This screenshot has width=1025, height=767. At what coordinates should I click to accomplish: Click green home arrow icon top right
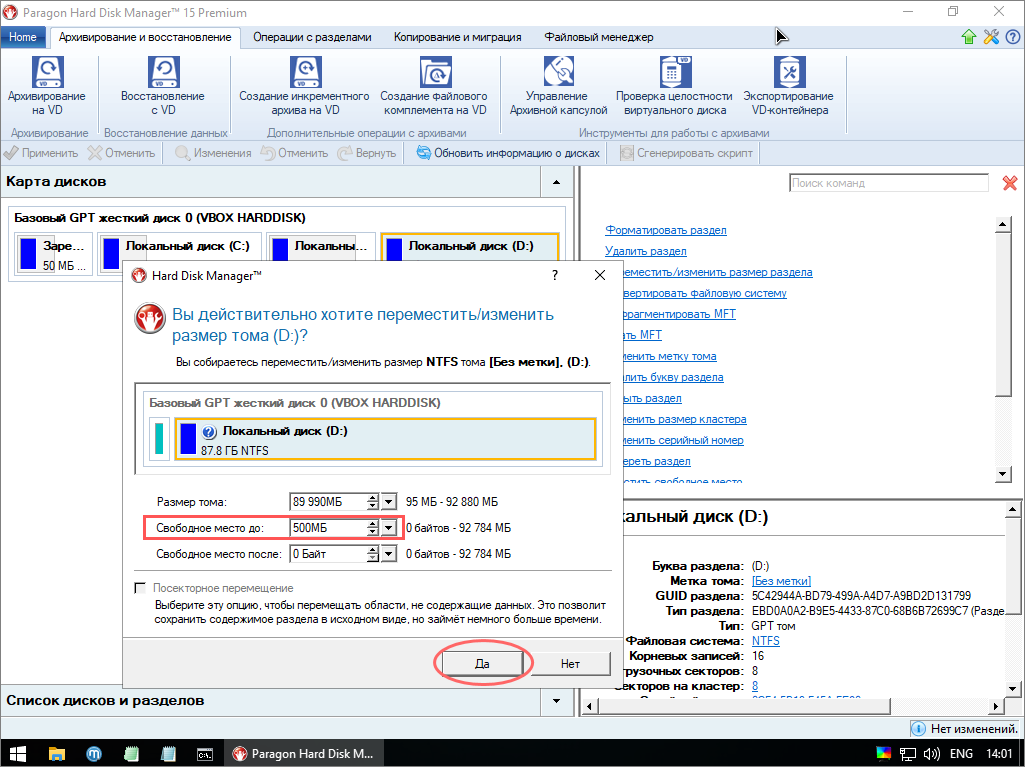pos(969,37)
